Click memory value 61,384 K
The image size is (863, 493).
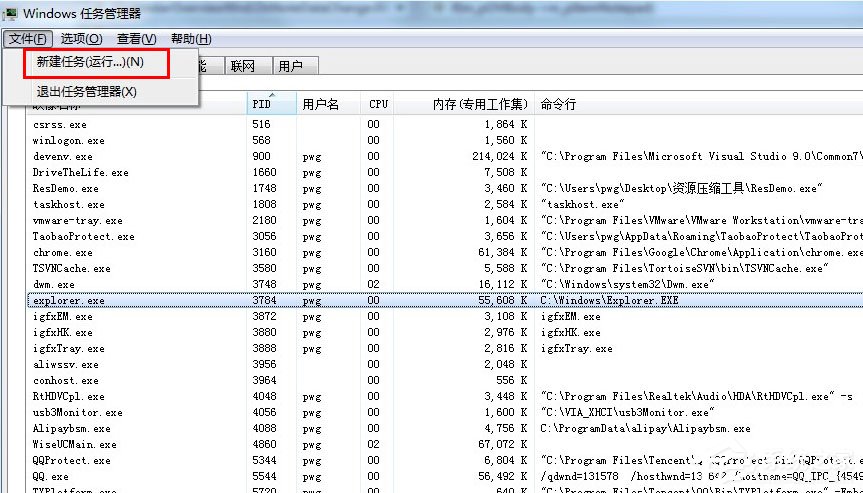(503, 253)
